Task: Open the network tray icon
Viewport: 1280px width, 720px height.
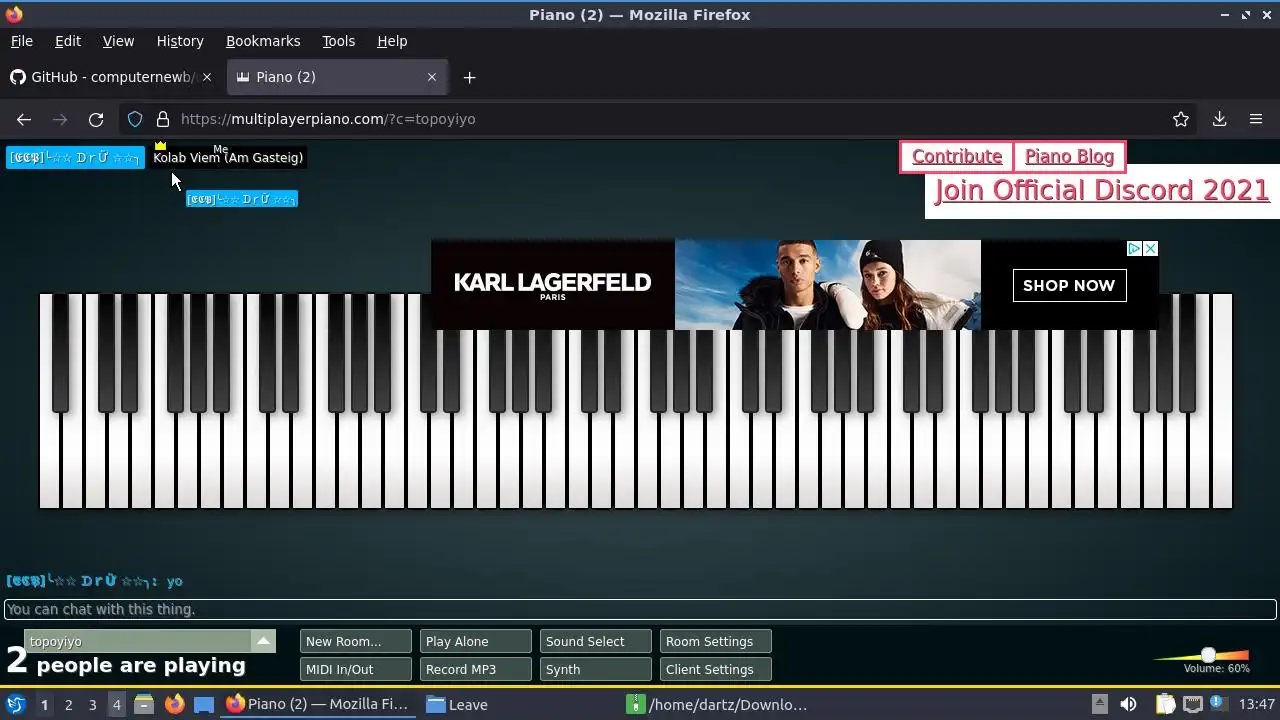Action: point(1192,704)
